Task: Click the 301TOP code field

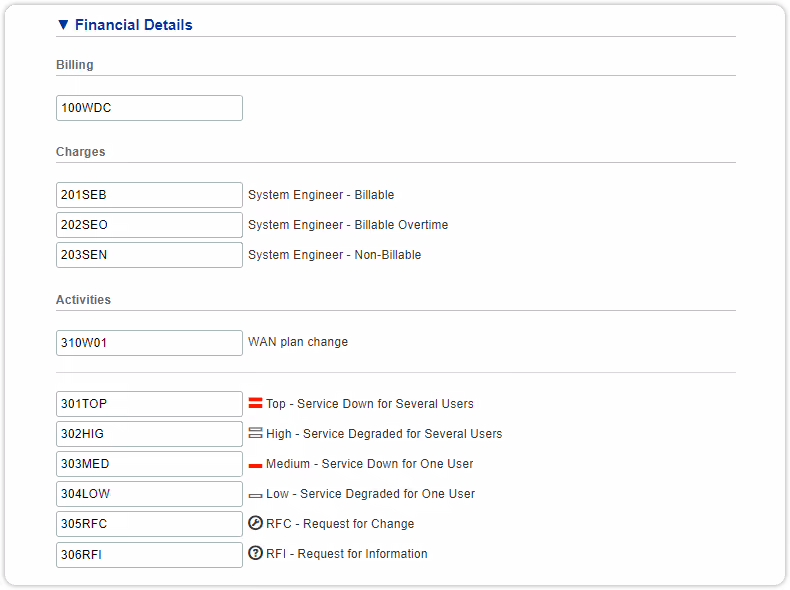Action: pos(149,404)
